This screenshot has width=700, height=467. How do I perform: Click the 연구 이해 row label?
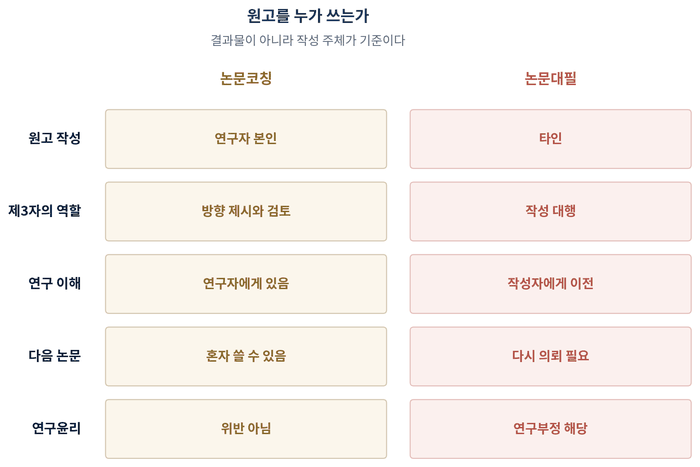click(x=54, y=283)
